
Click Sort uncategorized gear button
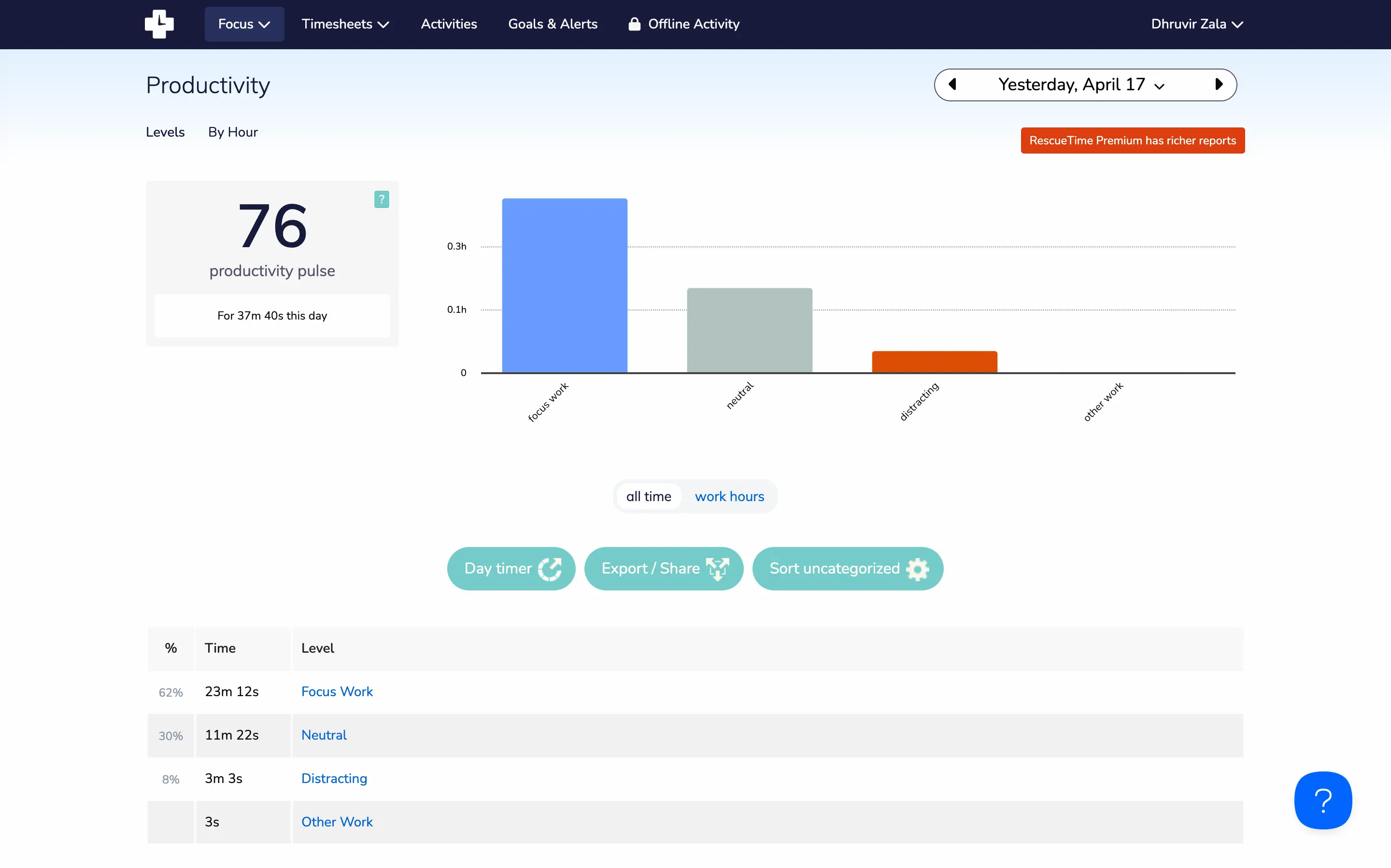(847, 568)
